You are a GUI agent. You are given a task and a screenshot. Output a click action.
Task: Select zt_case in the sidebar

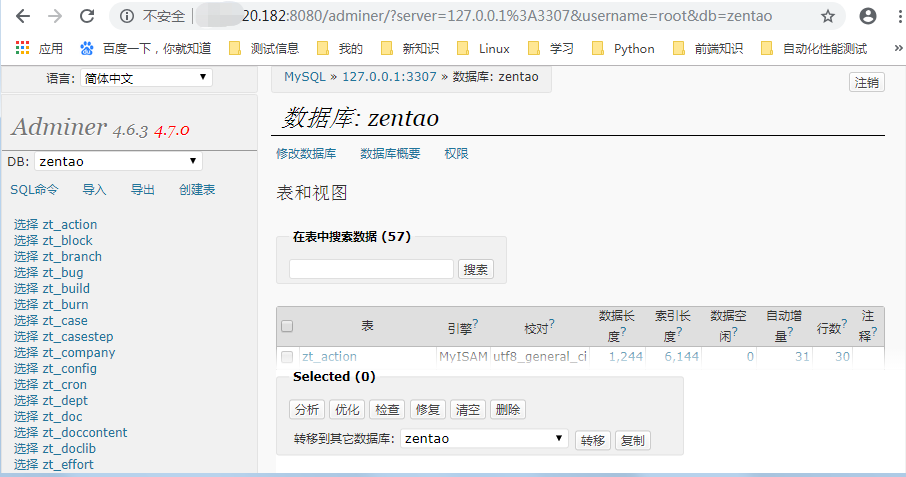click(65, 321)
